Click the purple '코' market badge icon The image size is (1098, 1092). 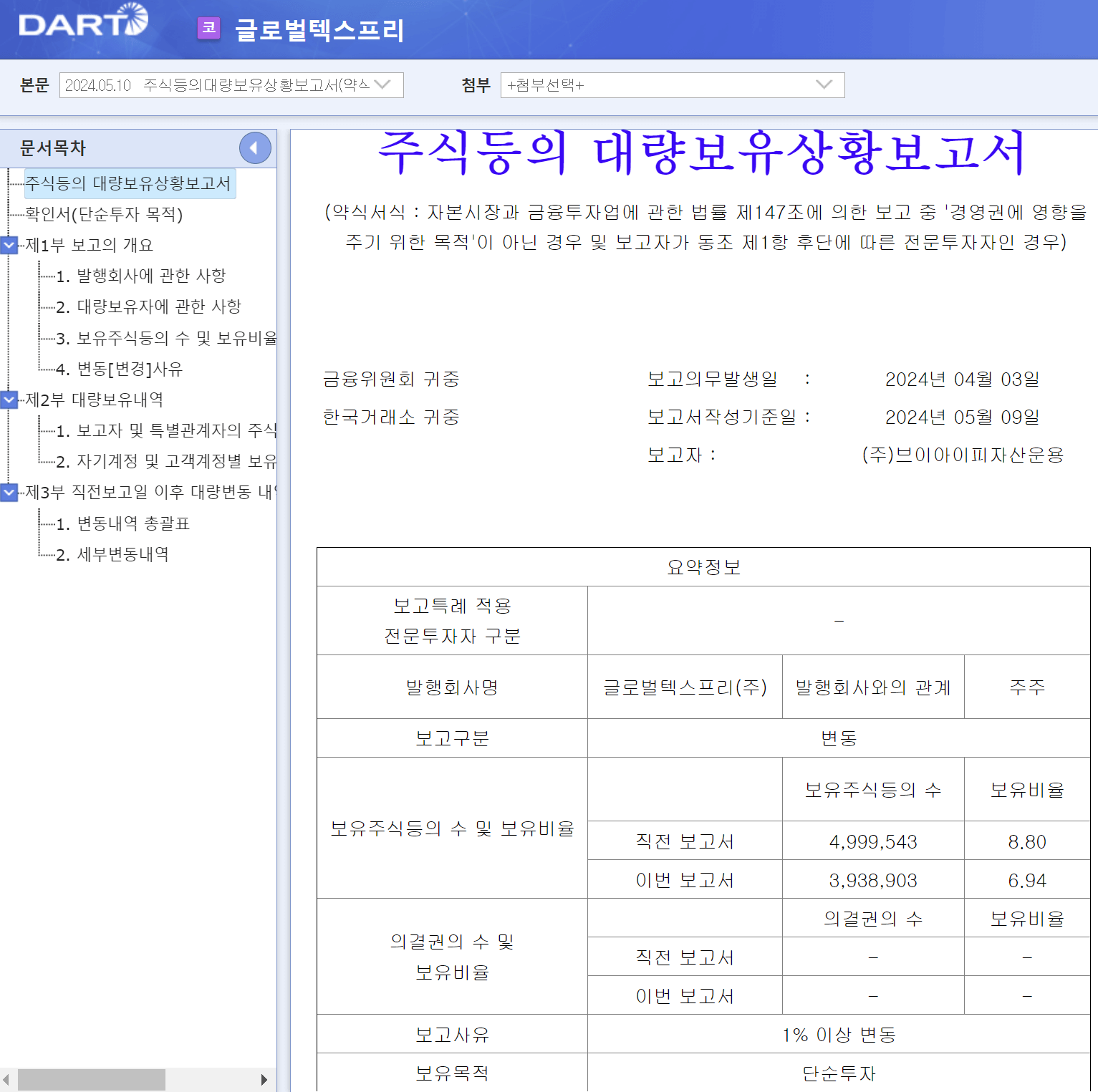pos(209,29)
